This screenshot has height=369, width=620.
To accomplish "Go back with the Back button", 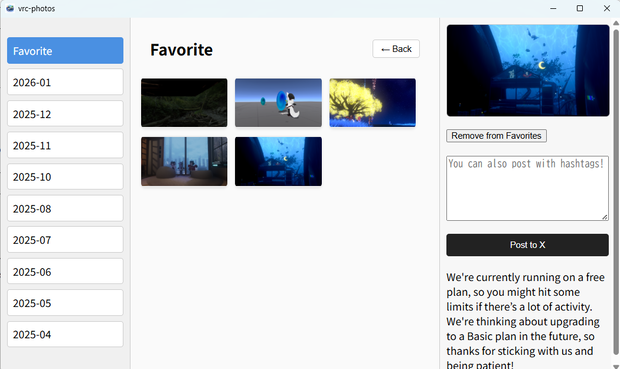I will pyautogui.click(x=396, y=49).
